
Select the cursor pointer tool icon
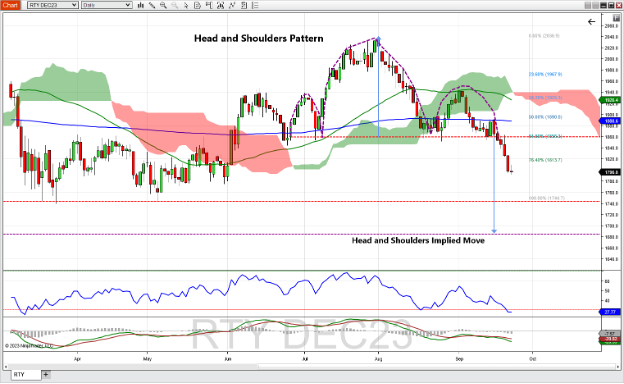coord(186,6)
